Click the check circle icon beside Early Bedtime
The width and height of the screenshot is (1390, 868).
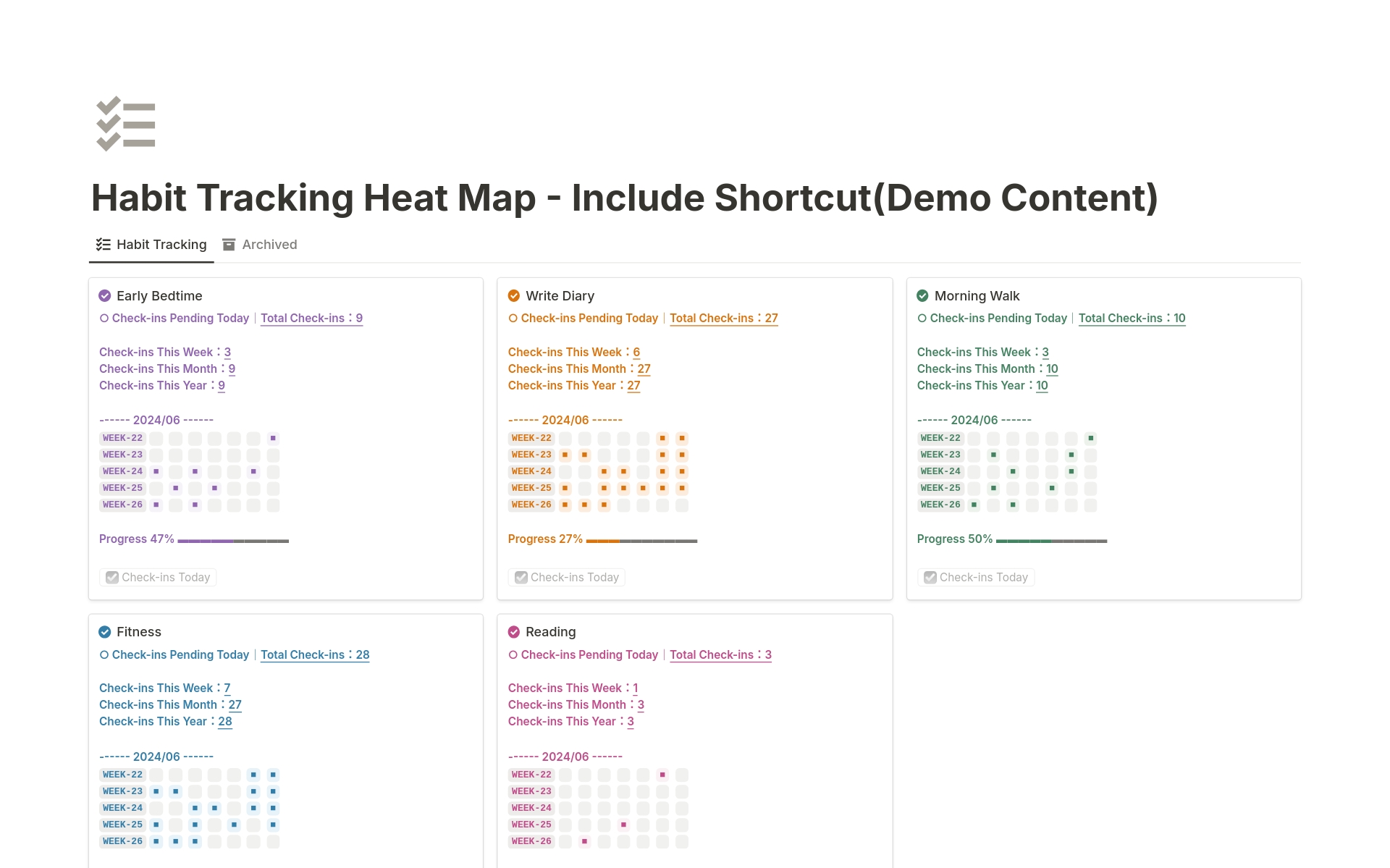click(105, 295)
